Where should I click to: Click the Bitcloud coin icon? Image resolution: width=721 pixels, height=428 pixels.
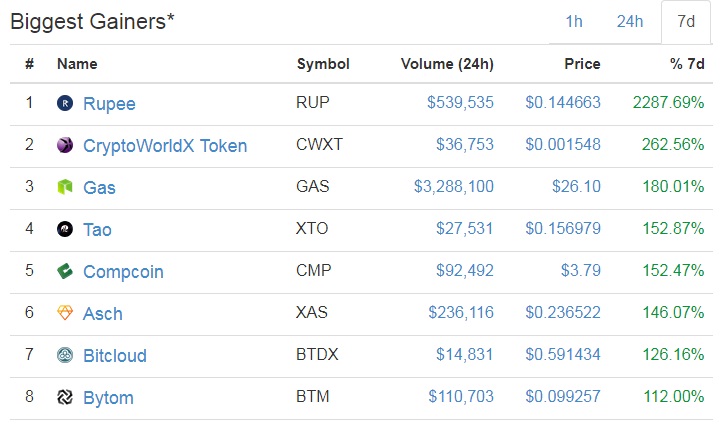65,355
